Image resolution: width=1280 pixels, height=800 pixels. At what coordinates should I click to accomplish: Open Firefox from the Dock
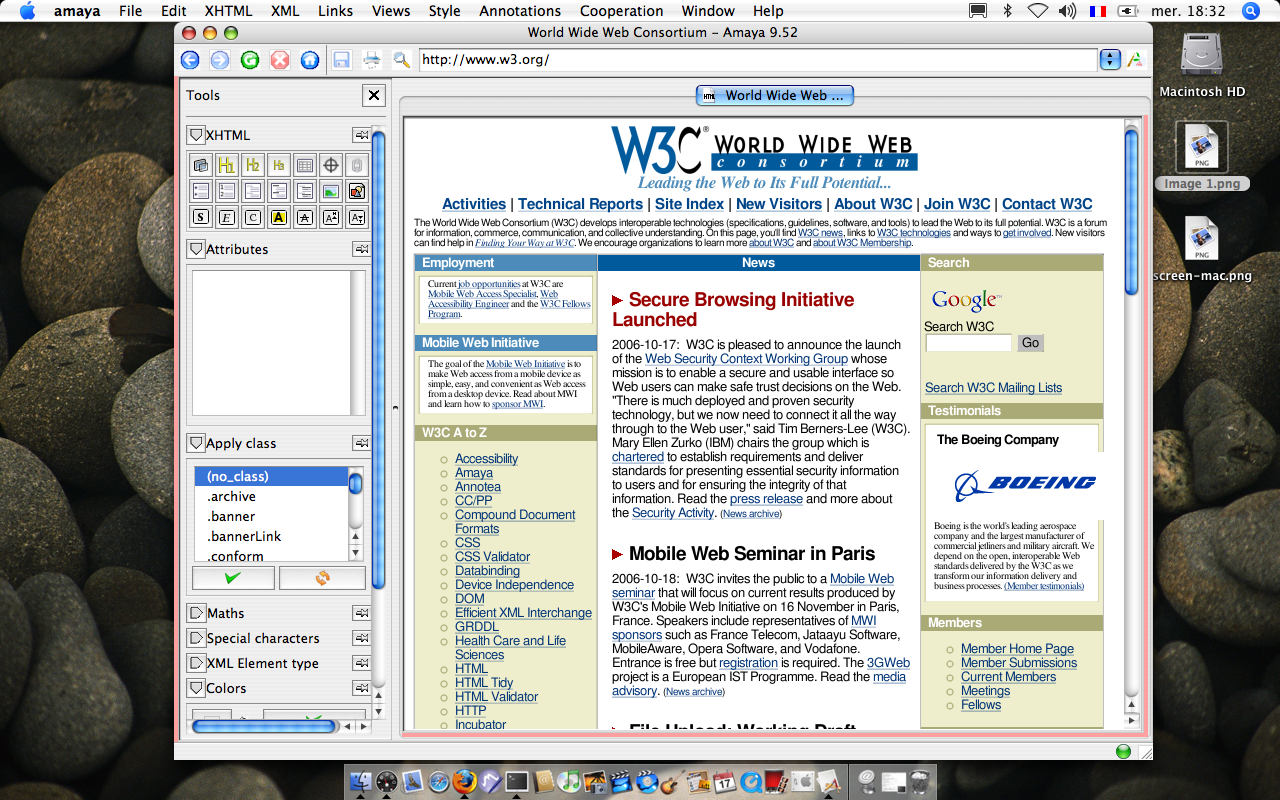click(x=464, y=781)
